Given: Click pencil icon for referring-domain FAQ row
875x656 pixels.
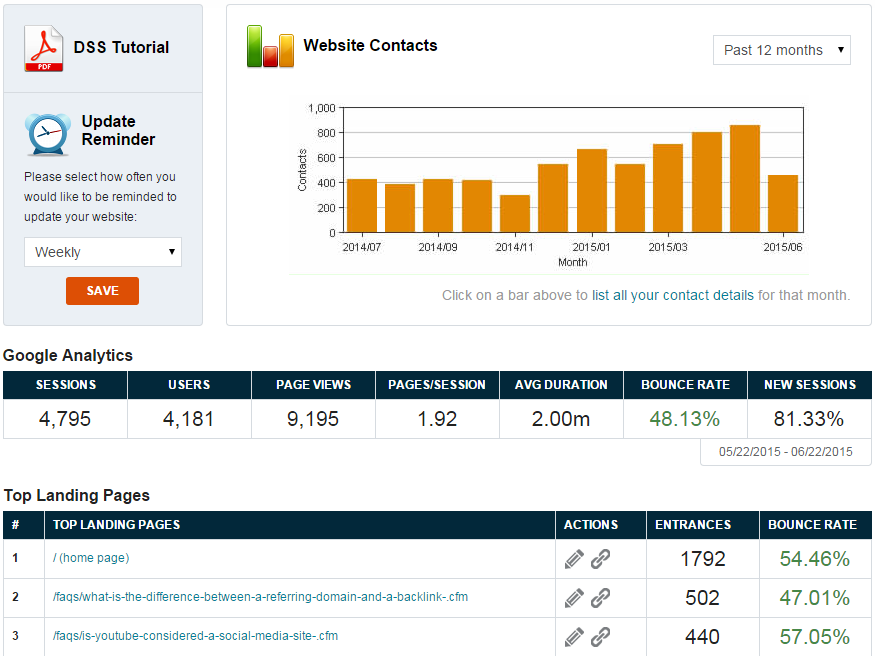Looking at the screenshot, I should click(x=574, y=598).
